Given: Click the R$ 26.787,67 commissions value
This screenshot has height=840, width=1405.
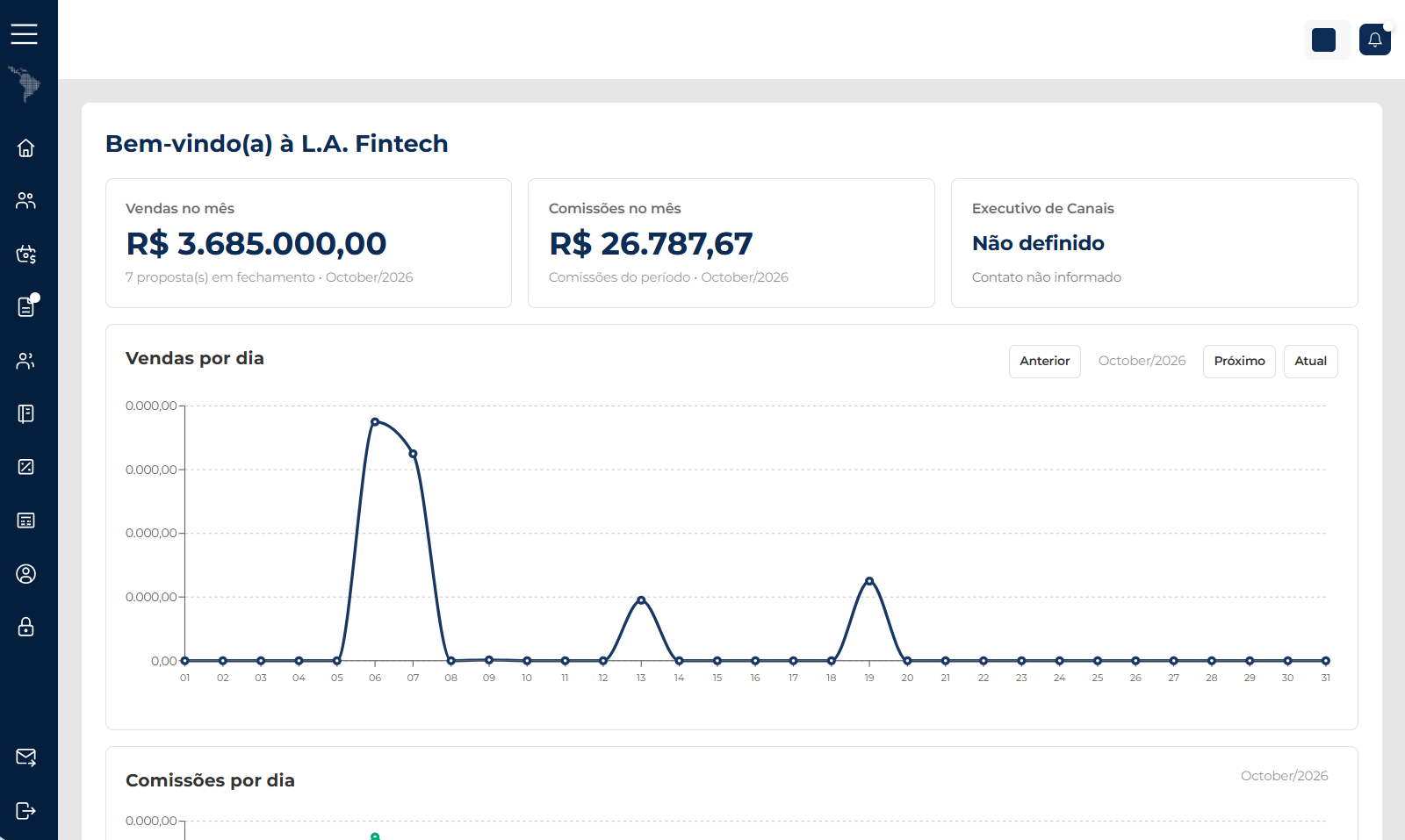Looking at the screenshot, I should (x=651, y=244).
